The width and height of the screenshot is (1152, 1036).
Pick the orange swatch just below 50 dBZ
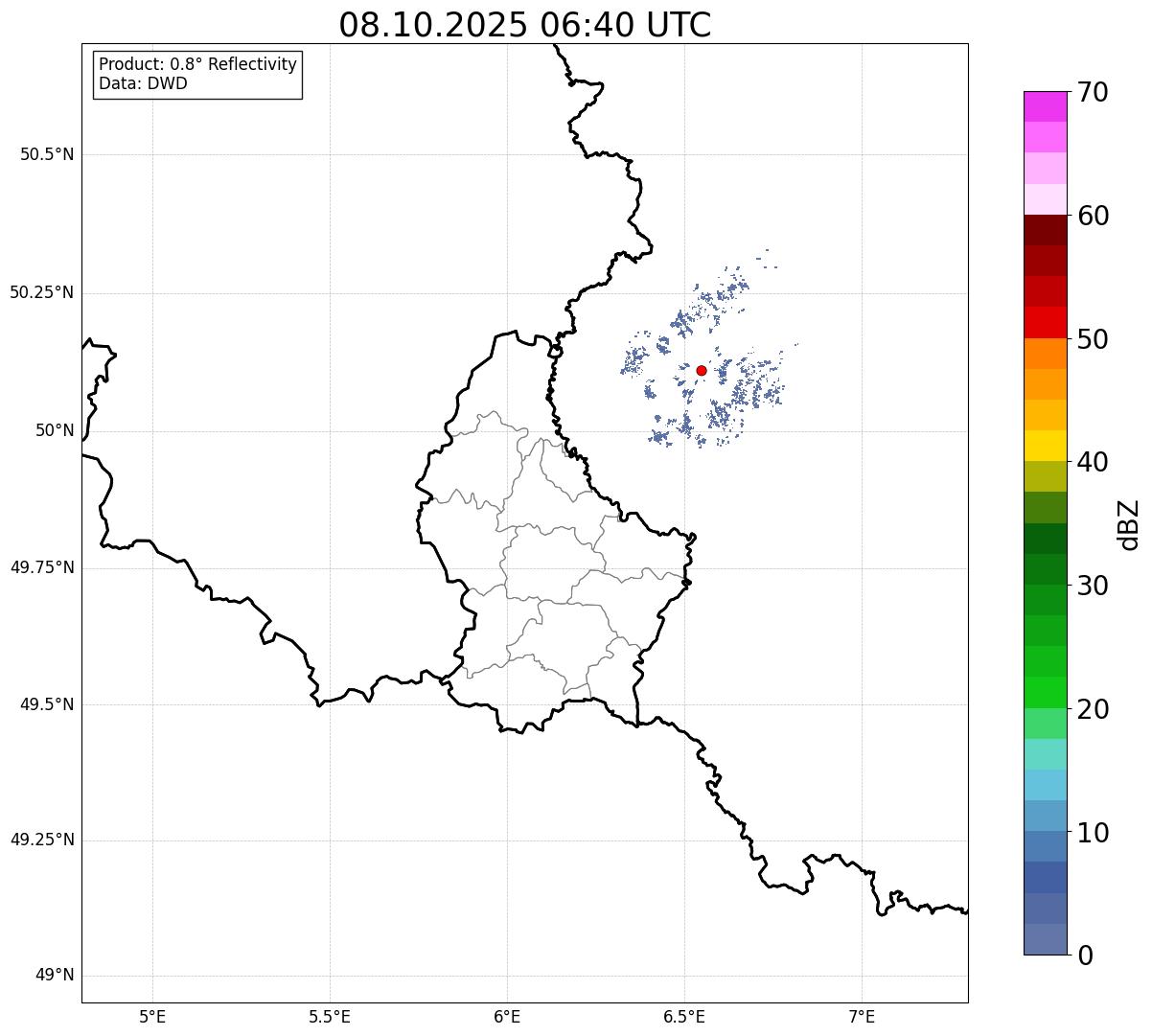pos(1046,354)
